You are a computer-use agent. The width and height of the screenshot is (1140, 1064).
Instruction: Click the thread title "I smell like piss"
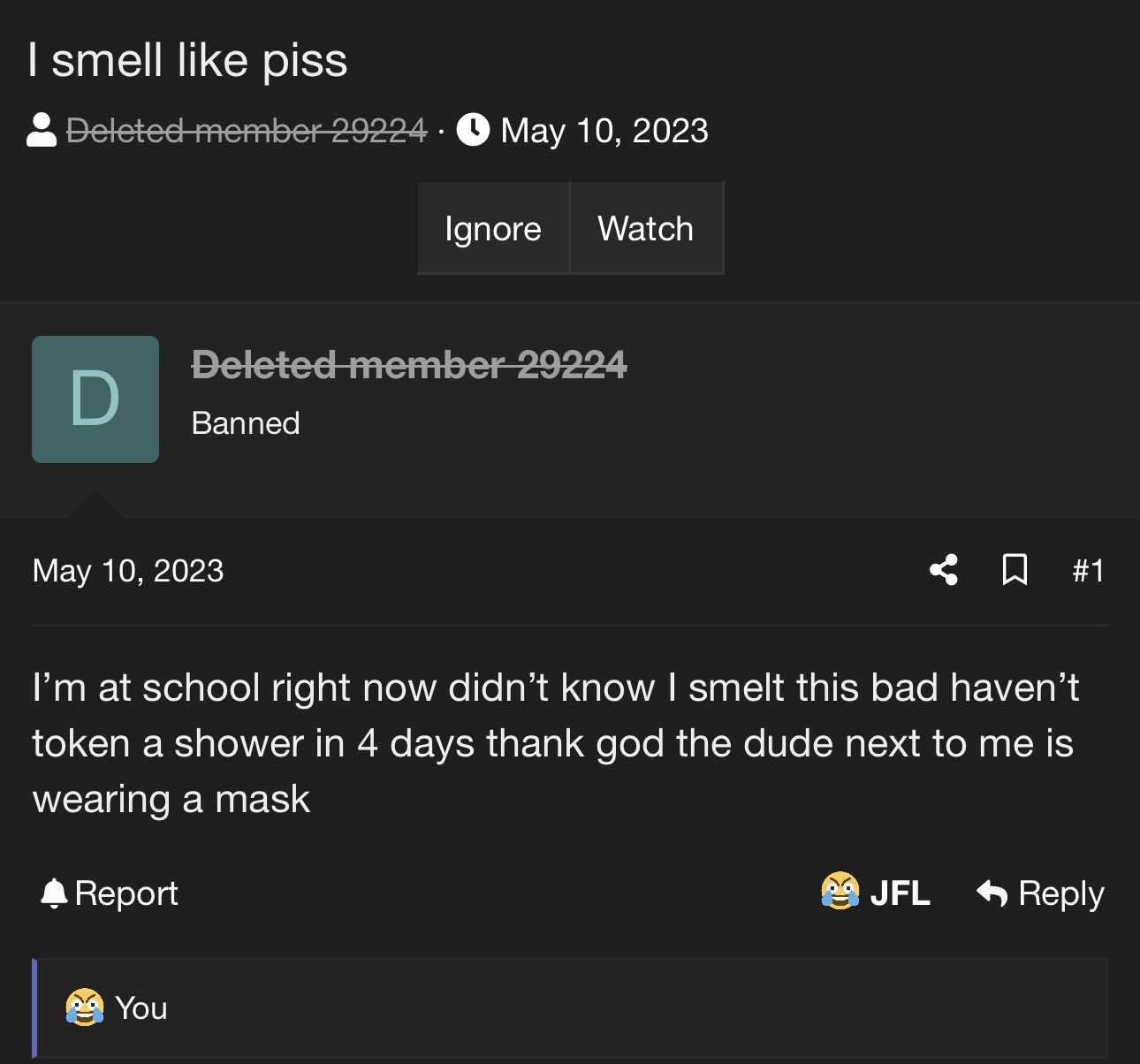pyautogui.click(x=187, y=60)
